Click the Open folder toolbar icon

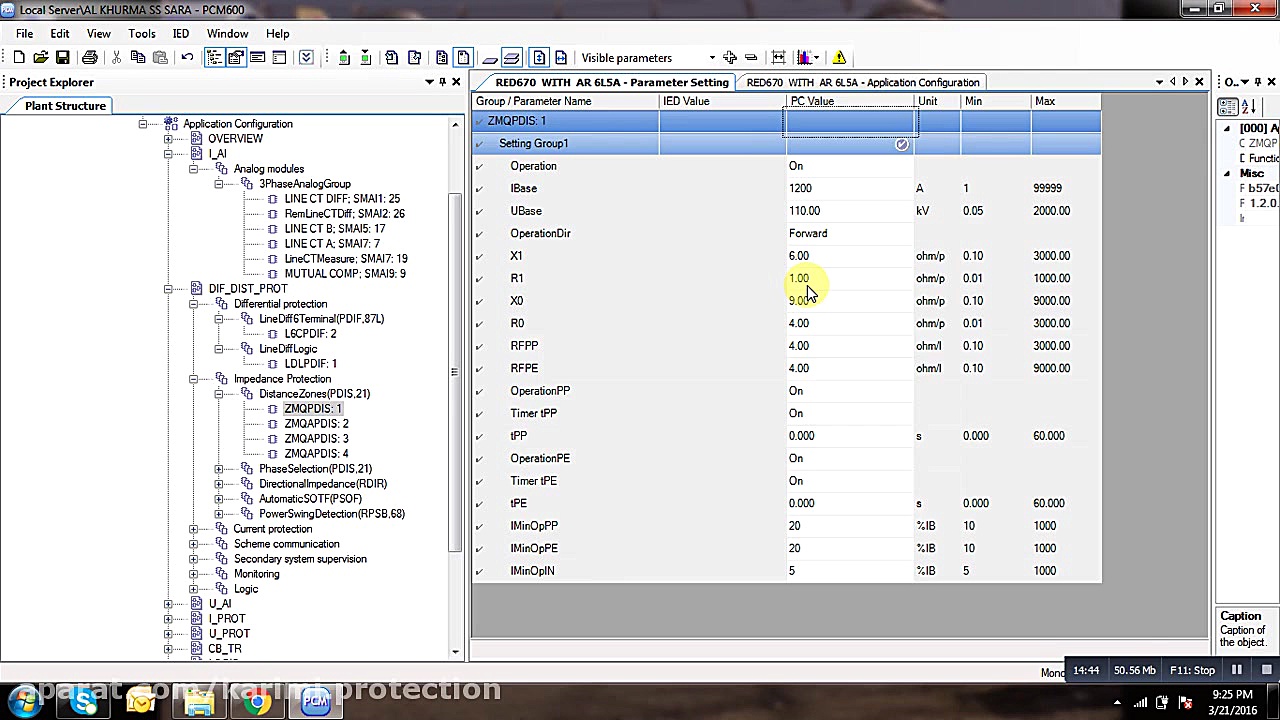(41, 58)
